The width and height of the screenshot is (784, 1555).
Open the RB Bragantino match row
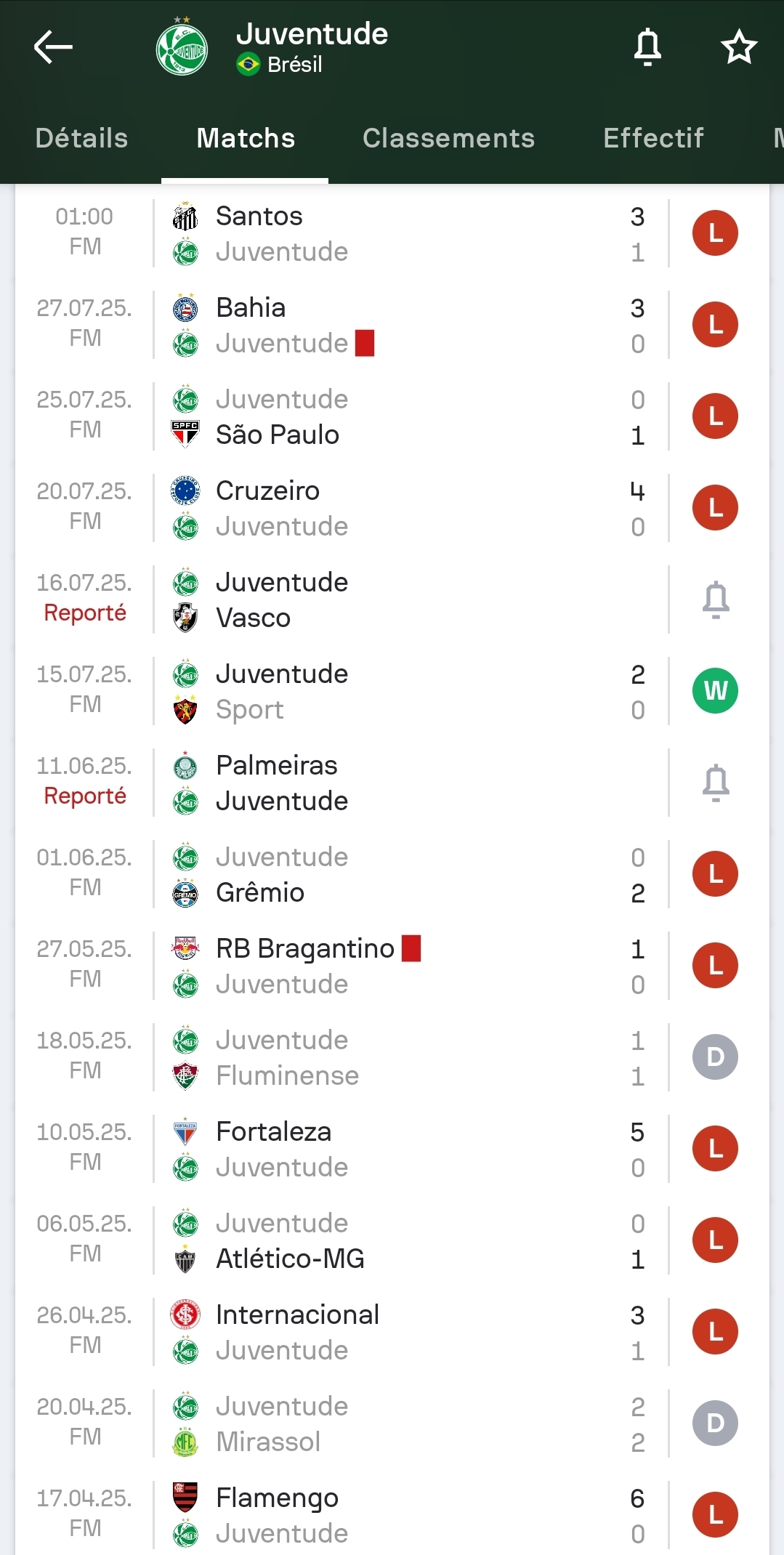407,966
